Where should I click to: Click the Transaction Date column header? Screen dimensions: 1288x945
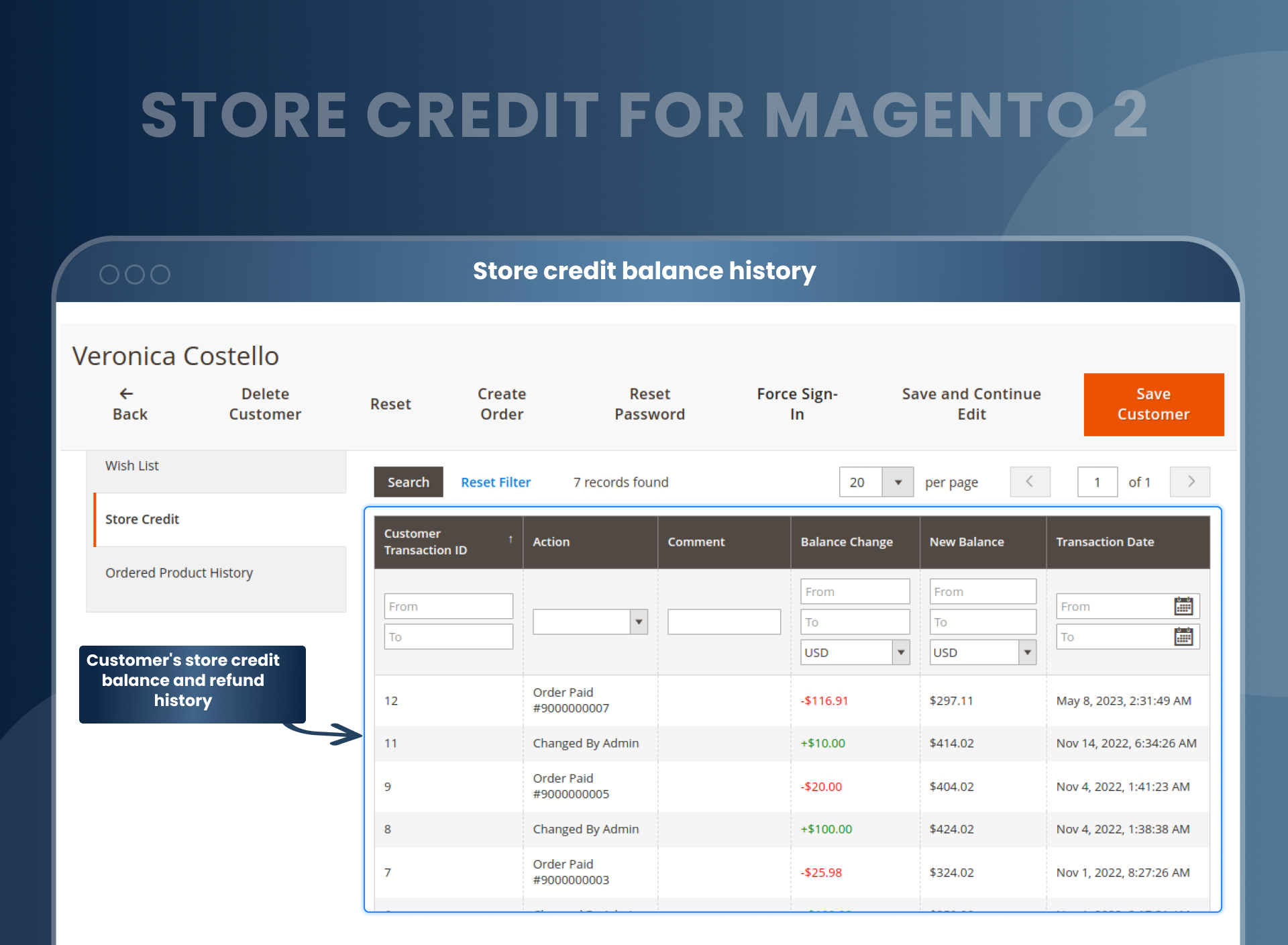[1128, 542]
